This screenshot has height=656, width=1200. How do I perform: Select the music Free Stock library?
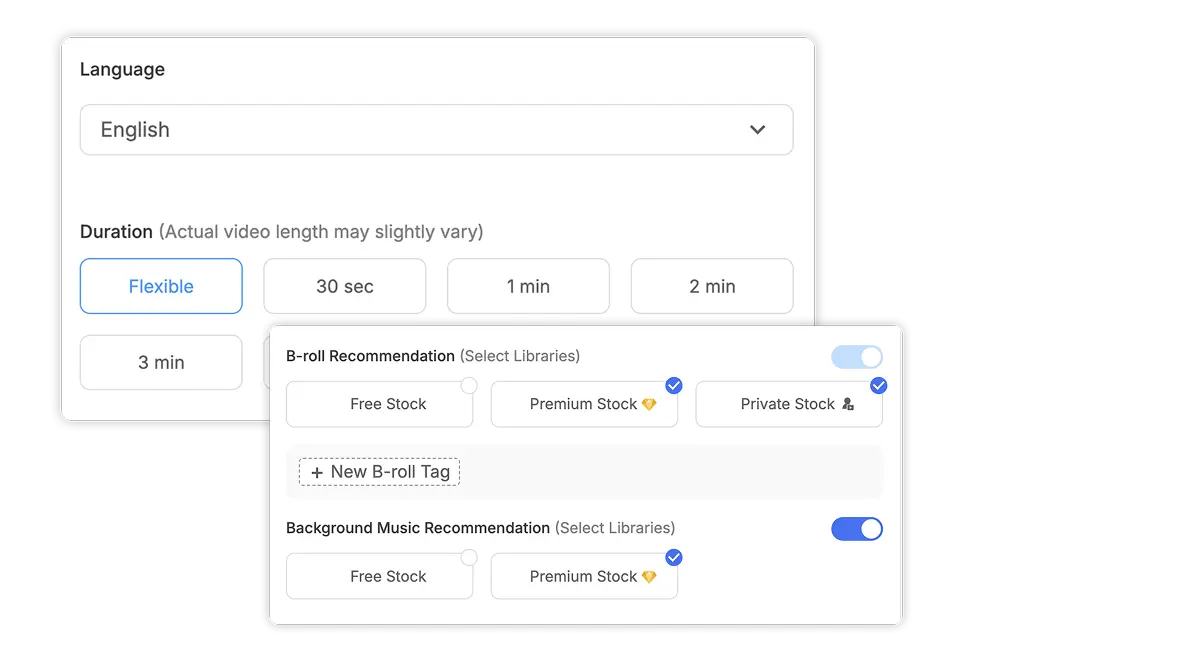click(x=388, y=576)
